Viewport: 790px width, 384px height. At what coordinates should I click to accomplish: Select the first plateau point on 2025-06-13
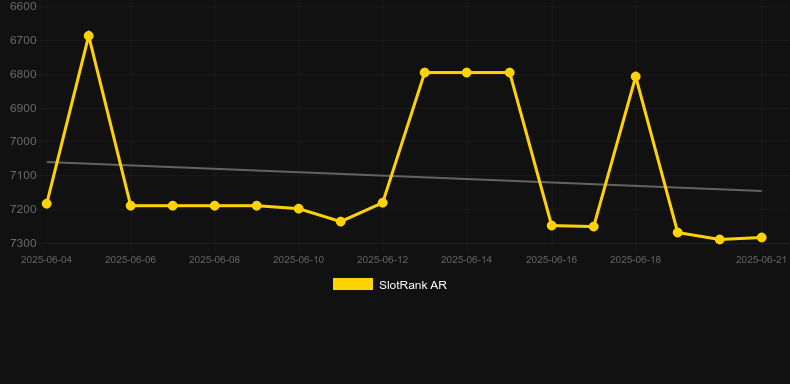(425, 73)
